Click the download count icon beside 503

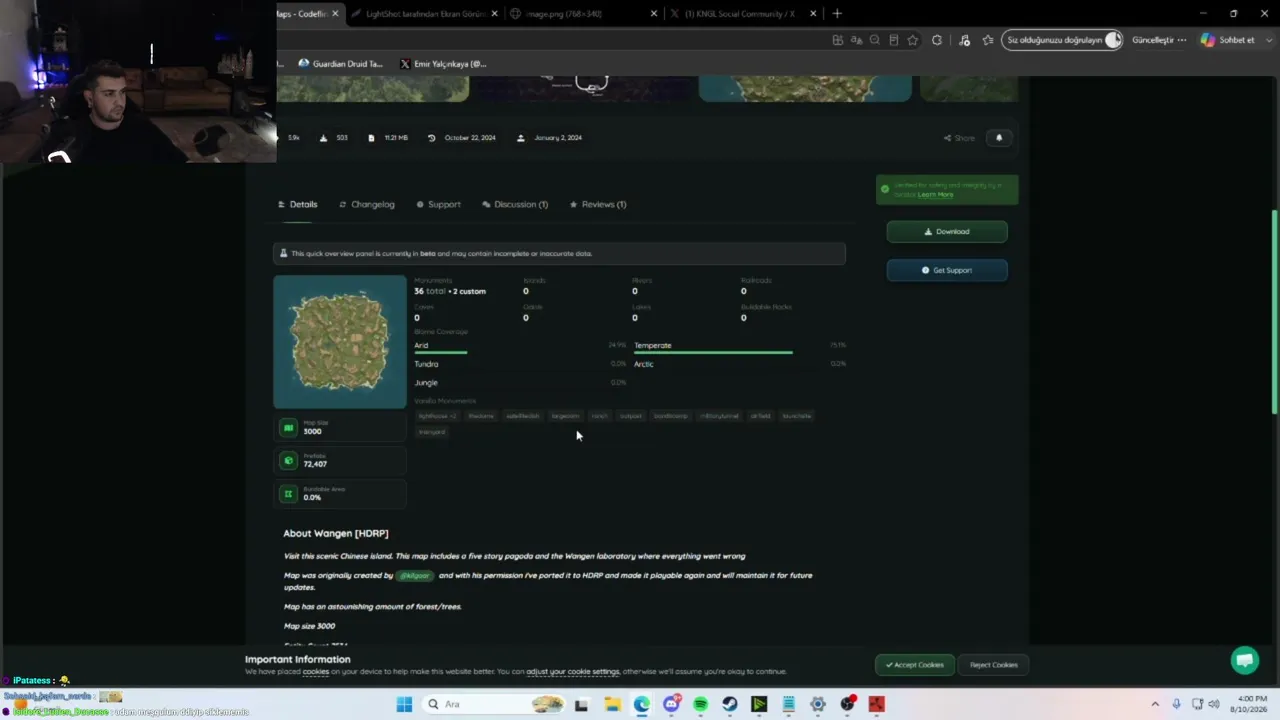[x=323, y=138]
